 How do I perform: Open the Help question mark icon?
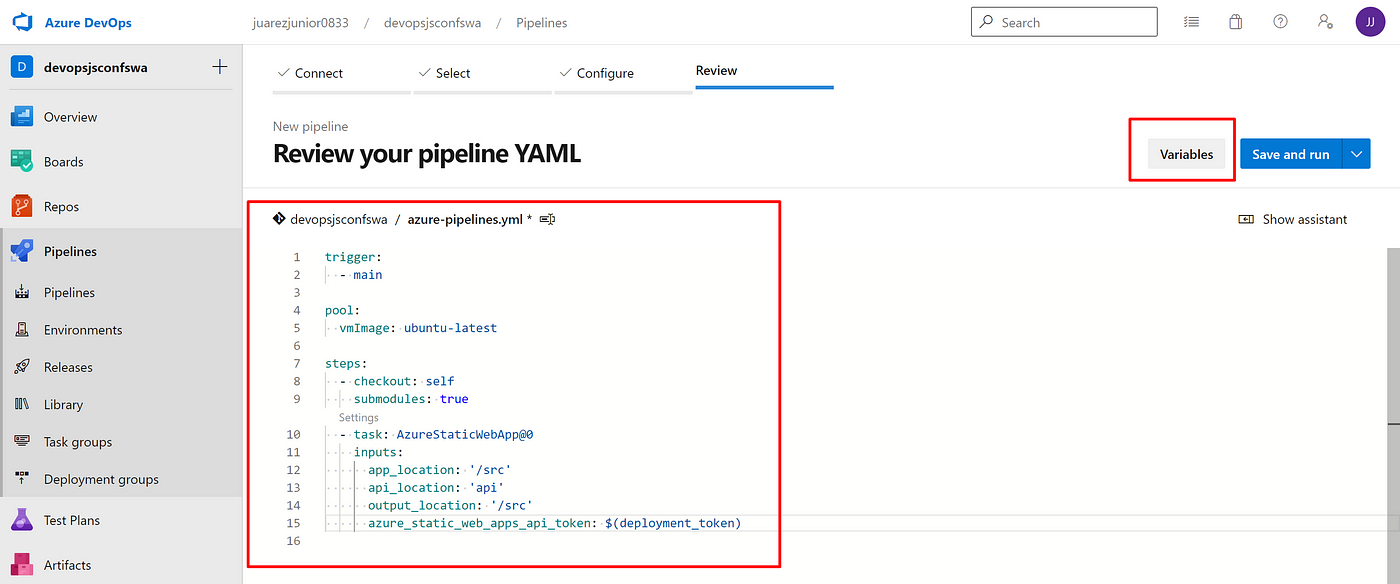click(x=1280, y=21)
